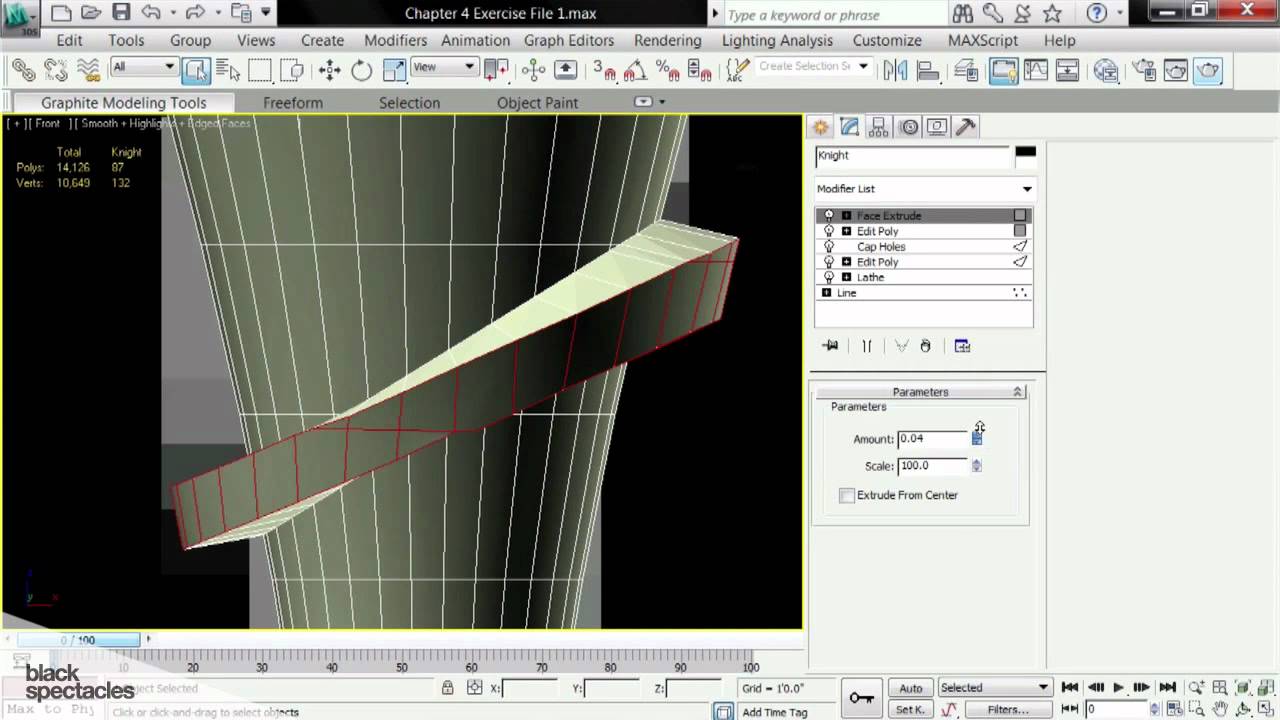Click the Align tool icon
The image size is (1280, 720).
(x=928, y=70)
